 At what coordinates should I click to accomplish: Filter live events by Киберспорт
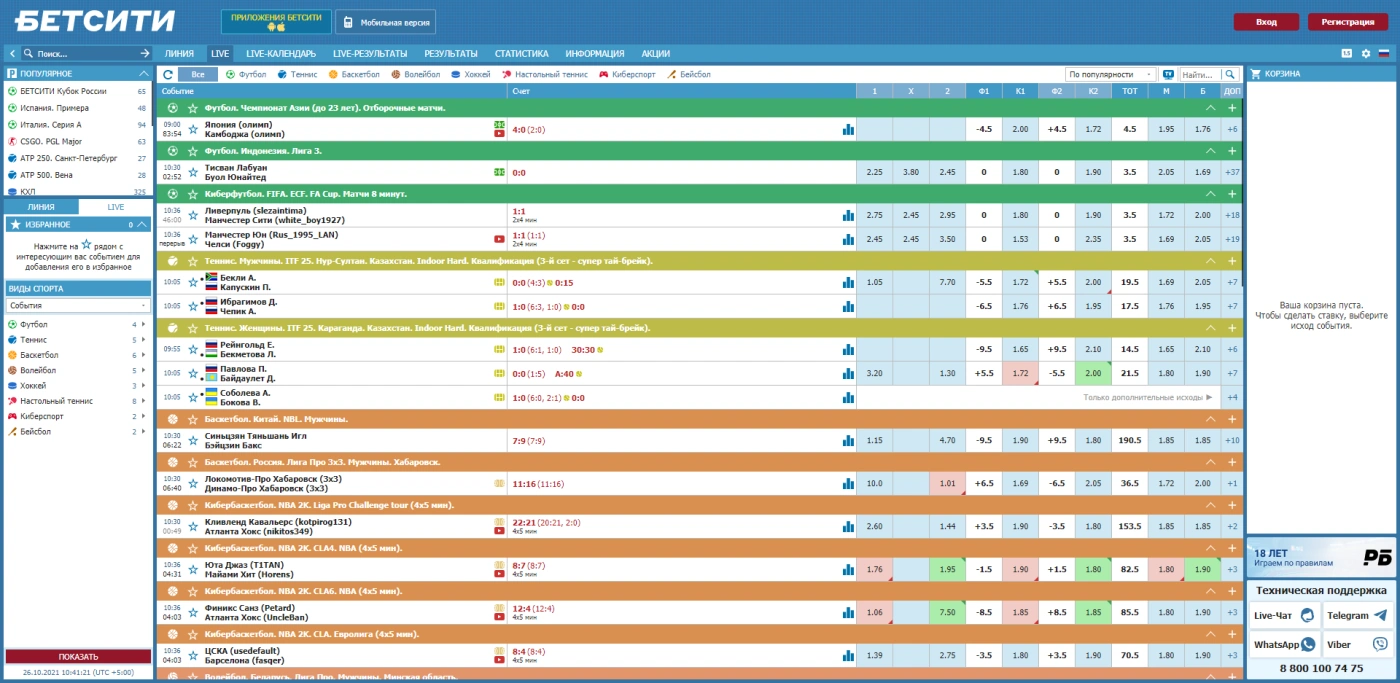[627, 74]
